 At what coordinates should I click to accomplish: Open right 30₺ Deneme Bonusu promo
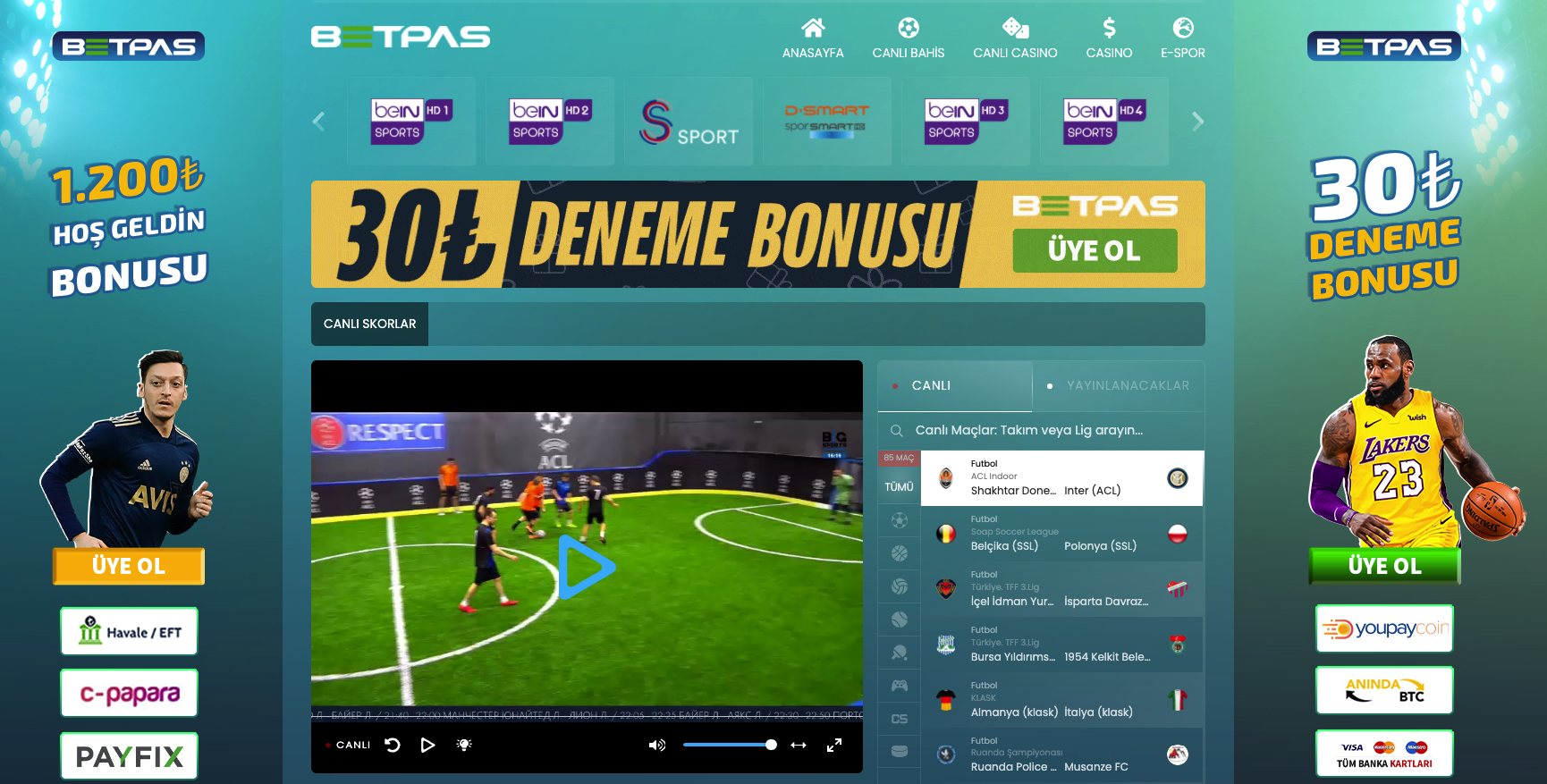pos(1384,225)
